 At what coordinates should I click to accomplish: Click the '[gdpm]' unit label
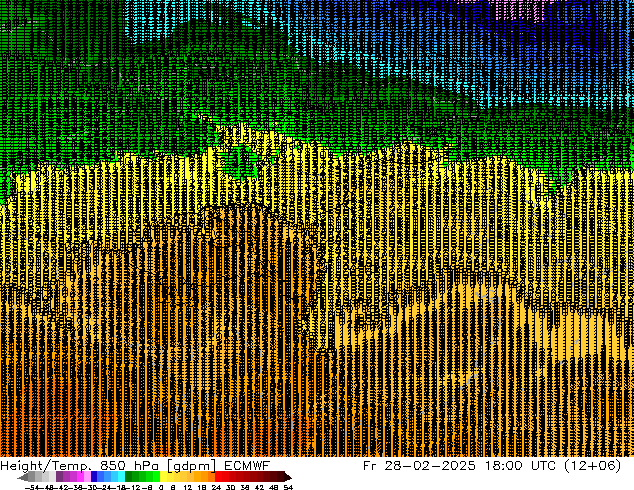(x=191, y=466)
